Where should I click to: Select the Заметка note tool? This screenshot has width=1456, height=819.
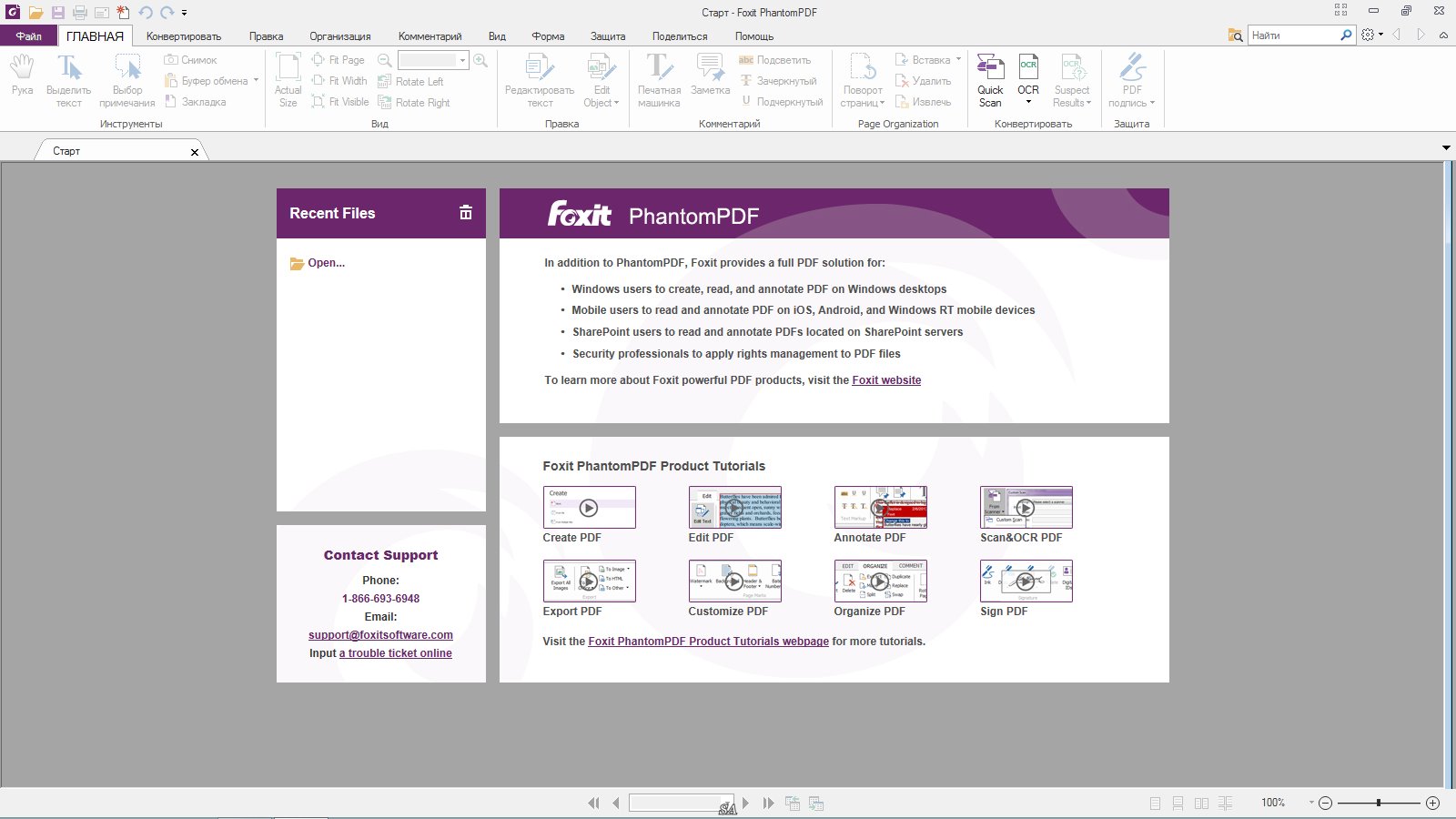coord(710,75)
